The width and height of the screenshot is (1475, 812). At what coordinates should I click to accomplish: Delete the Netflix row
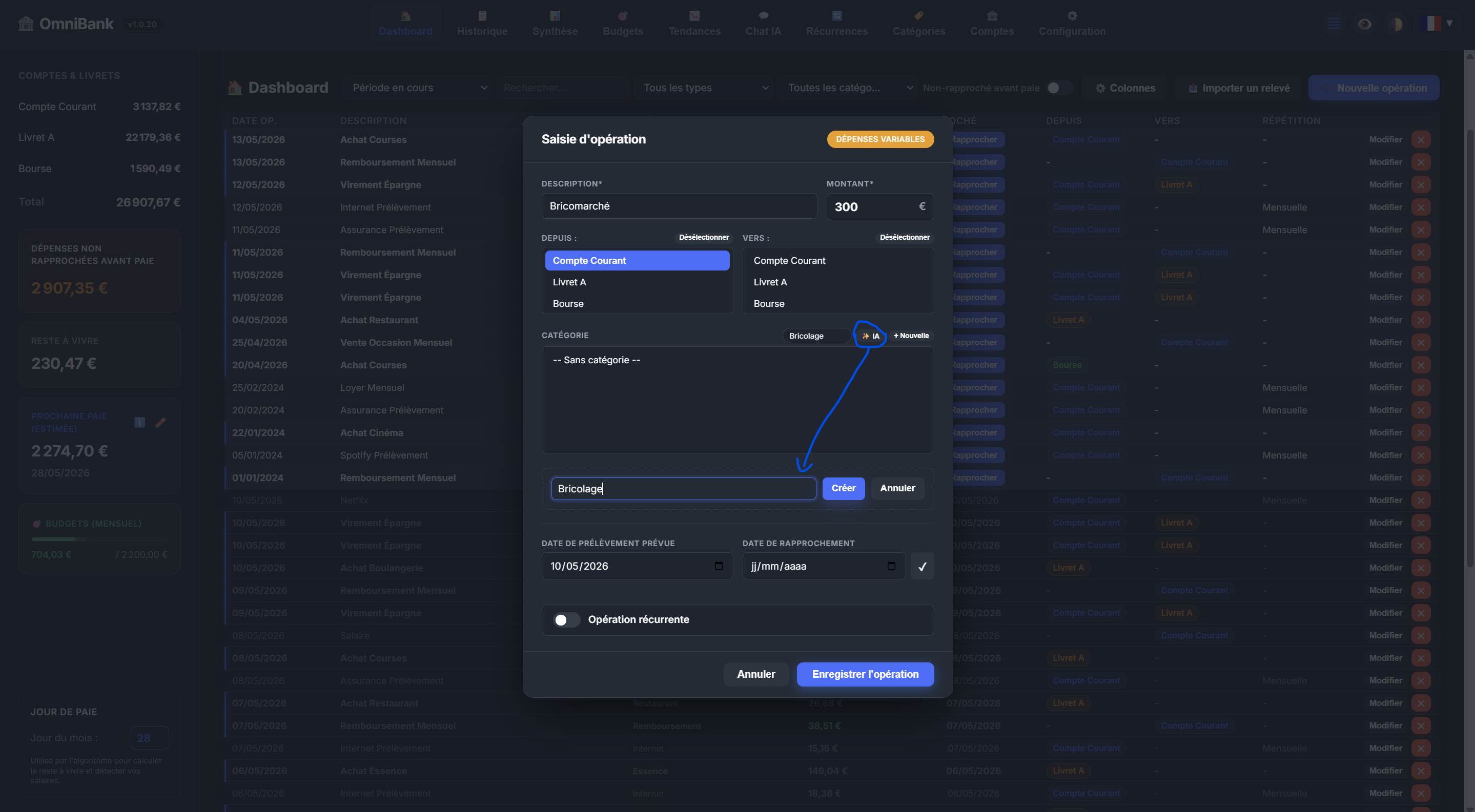point(1421,500)
